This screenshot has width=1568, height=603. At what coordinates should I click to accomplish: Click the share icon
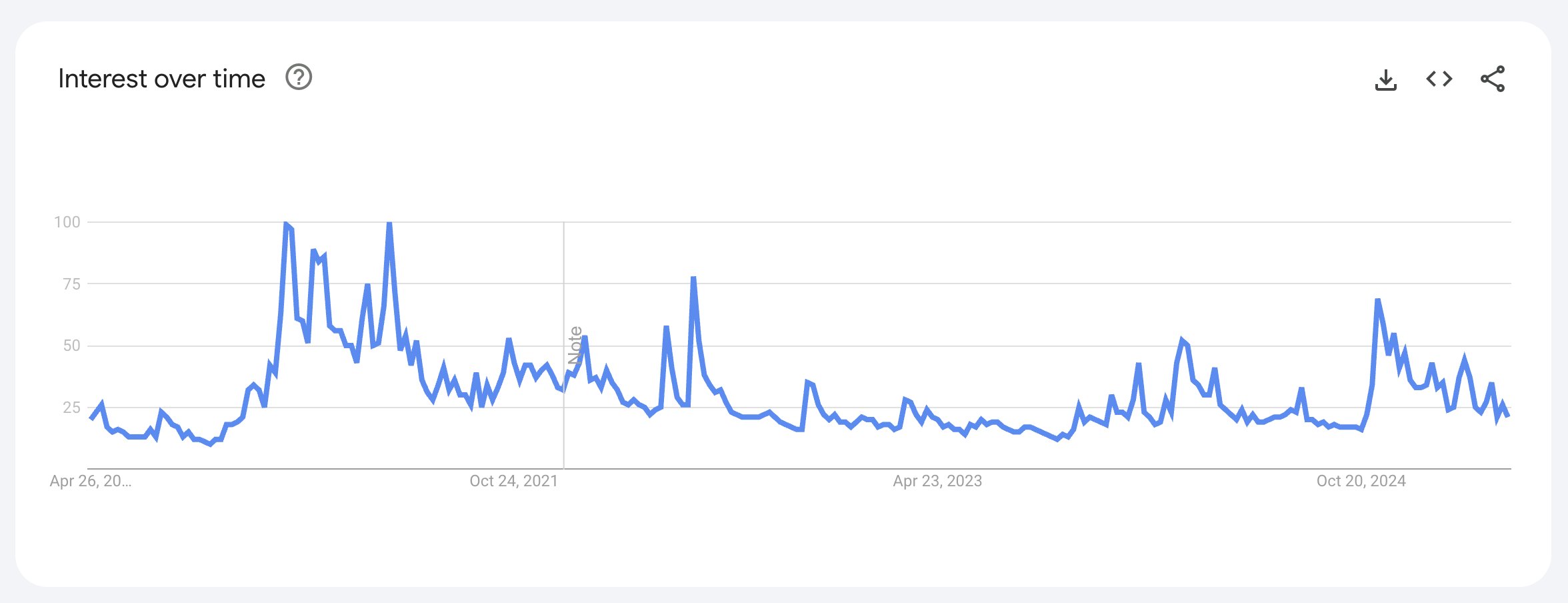(1492, 79)
